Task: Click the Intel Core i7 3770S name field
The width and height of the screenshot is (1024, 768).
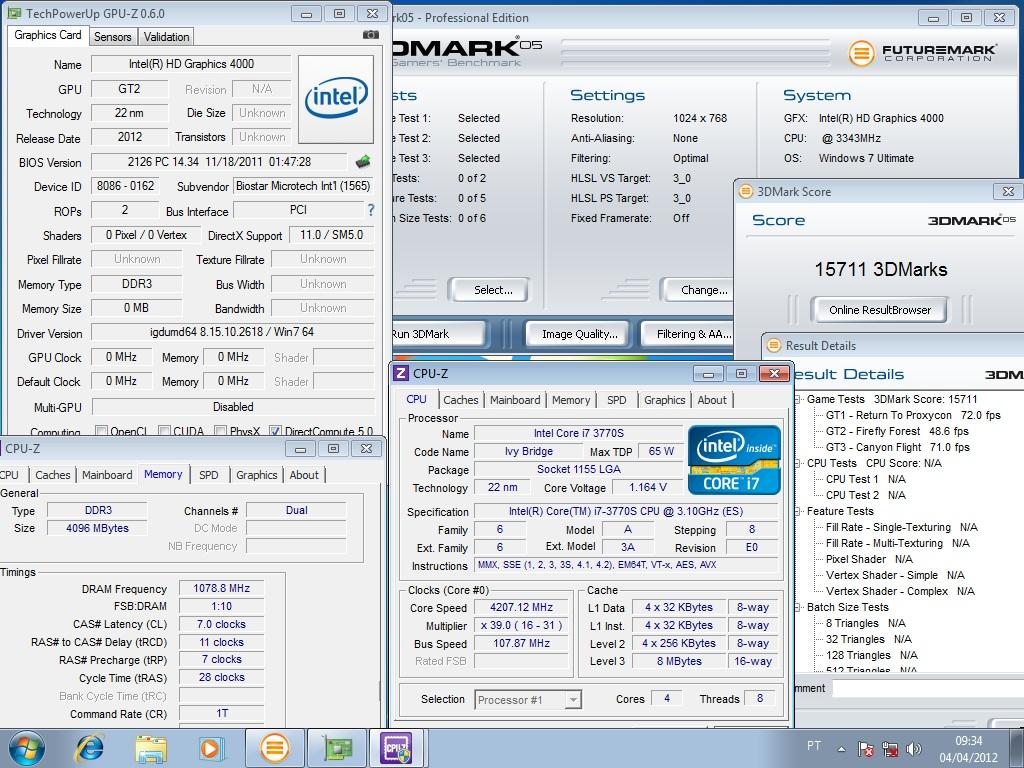Action: [x=578, y=434]
